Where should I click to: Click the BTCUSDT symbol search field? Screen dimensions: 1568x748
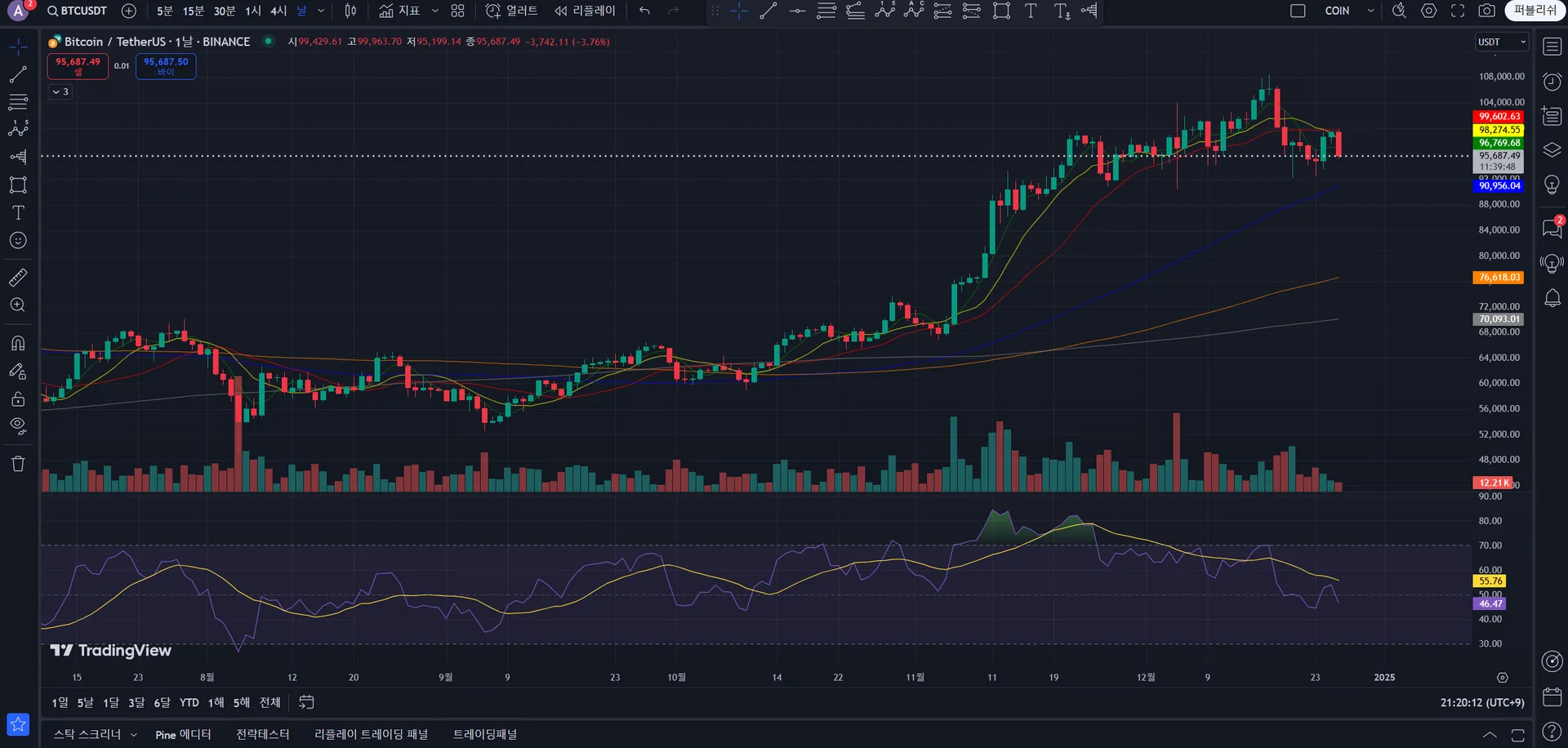[x=78, y=11]
